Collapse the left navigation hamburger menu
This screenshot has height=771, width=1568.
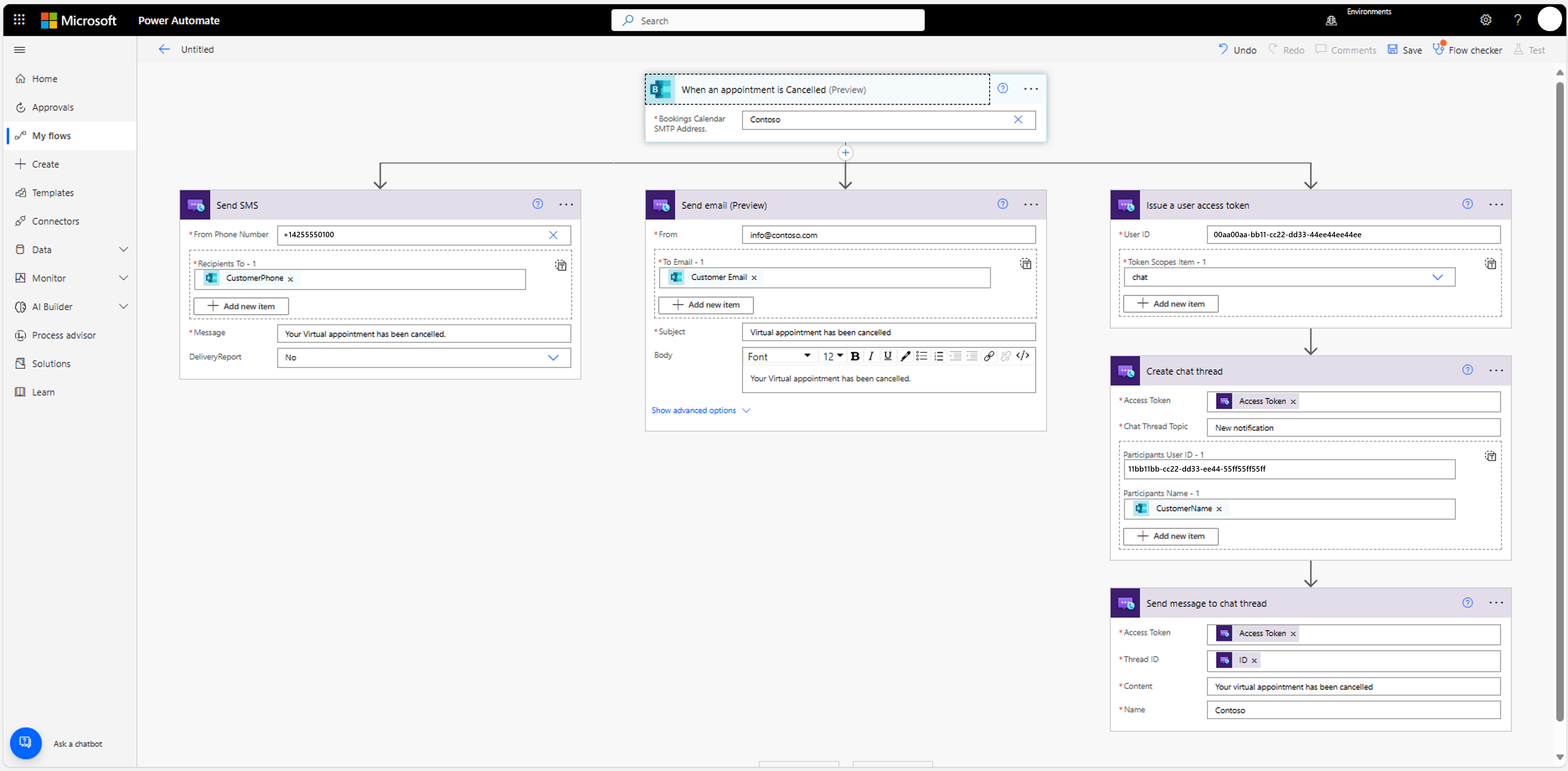[19, 50]
